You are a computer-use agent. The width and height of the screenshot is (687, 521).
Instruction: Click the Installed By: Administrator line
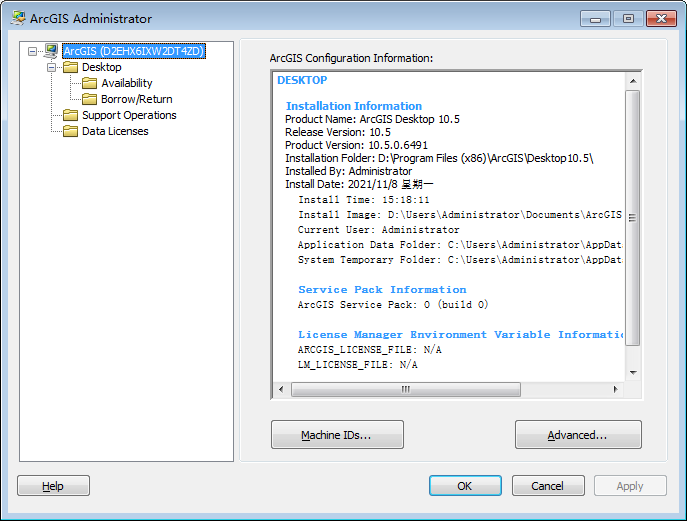(348, 171)
